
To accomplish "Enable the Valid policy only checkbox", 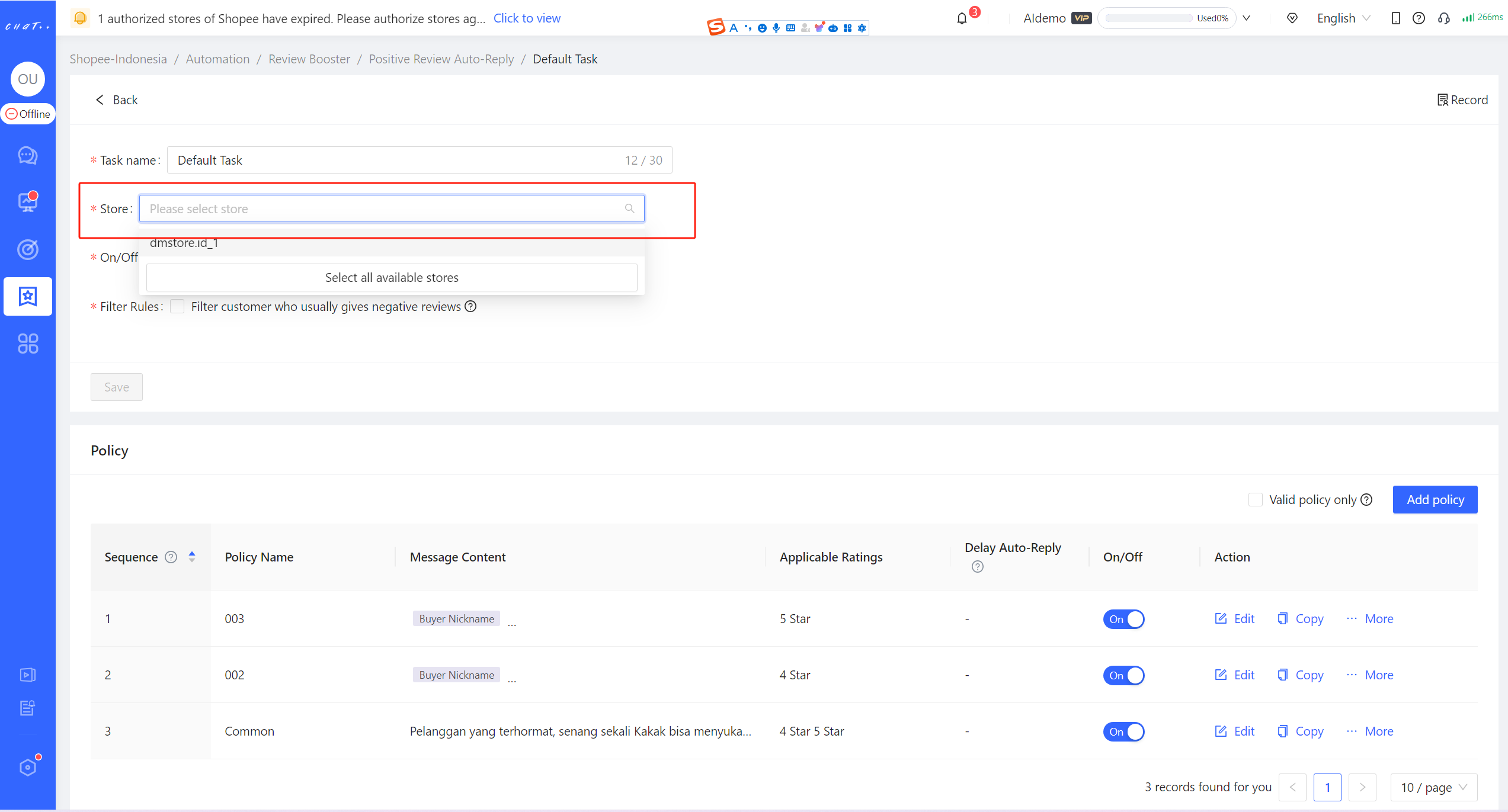I will 1255,499.
